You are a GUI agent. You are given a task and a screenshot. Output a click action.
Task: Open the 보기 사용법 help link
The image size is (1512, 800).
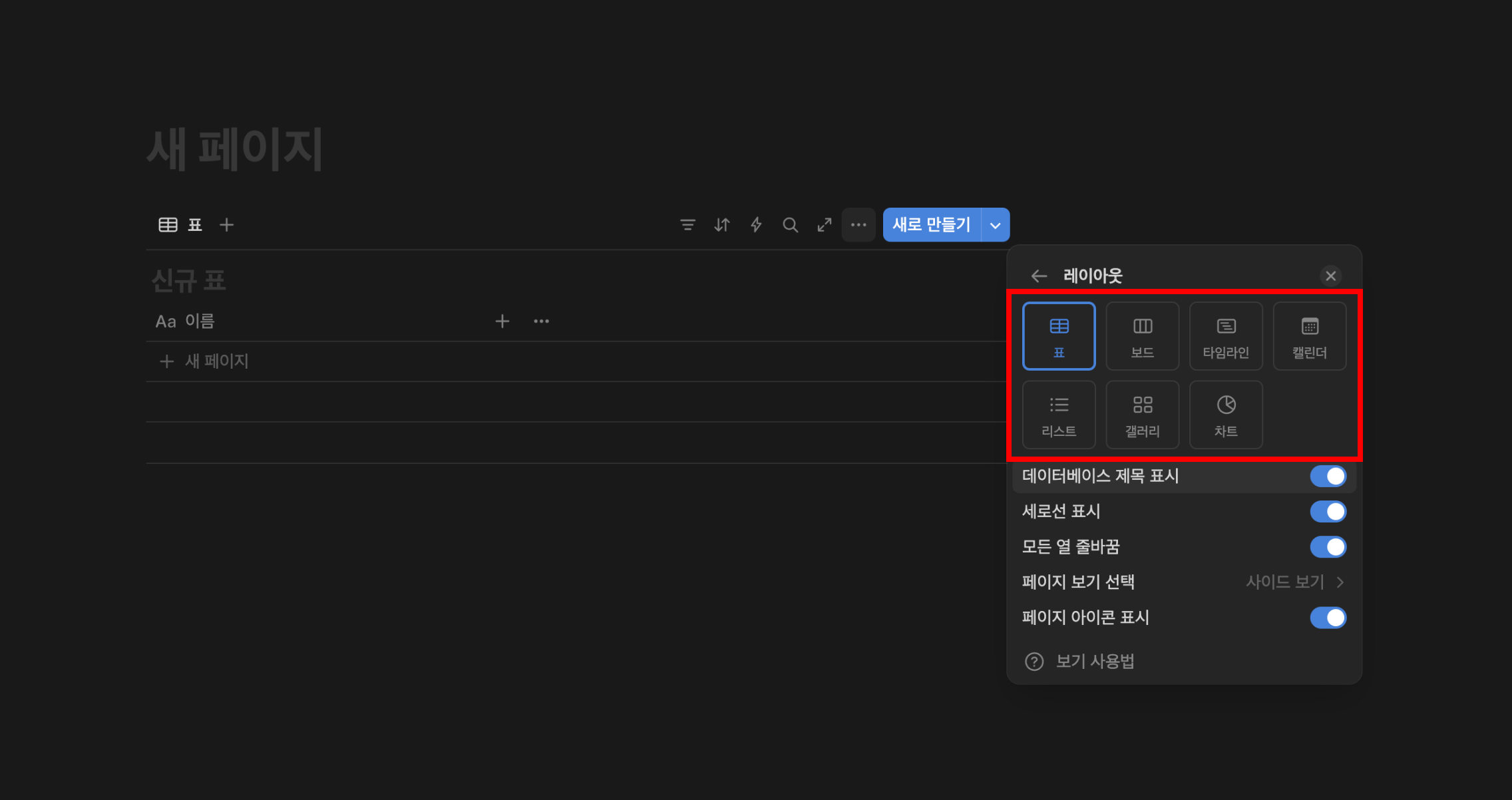1094,662
